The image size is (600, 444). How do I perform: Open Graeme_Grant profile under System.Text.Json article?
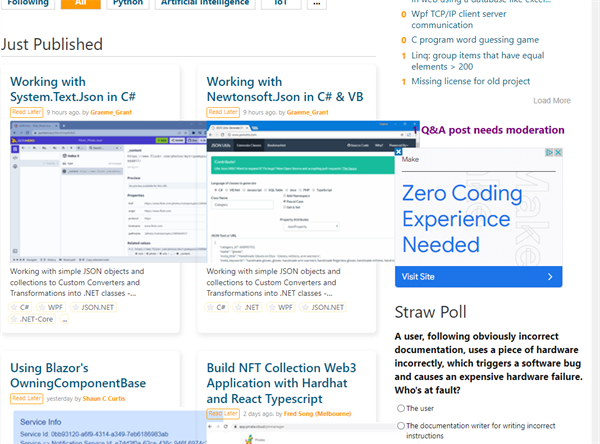pyautogui.click(x=111, y=113)
